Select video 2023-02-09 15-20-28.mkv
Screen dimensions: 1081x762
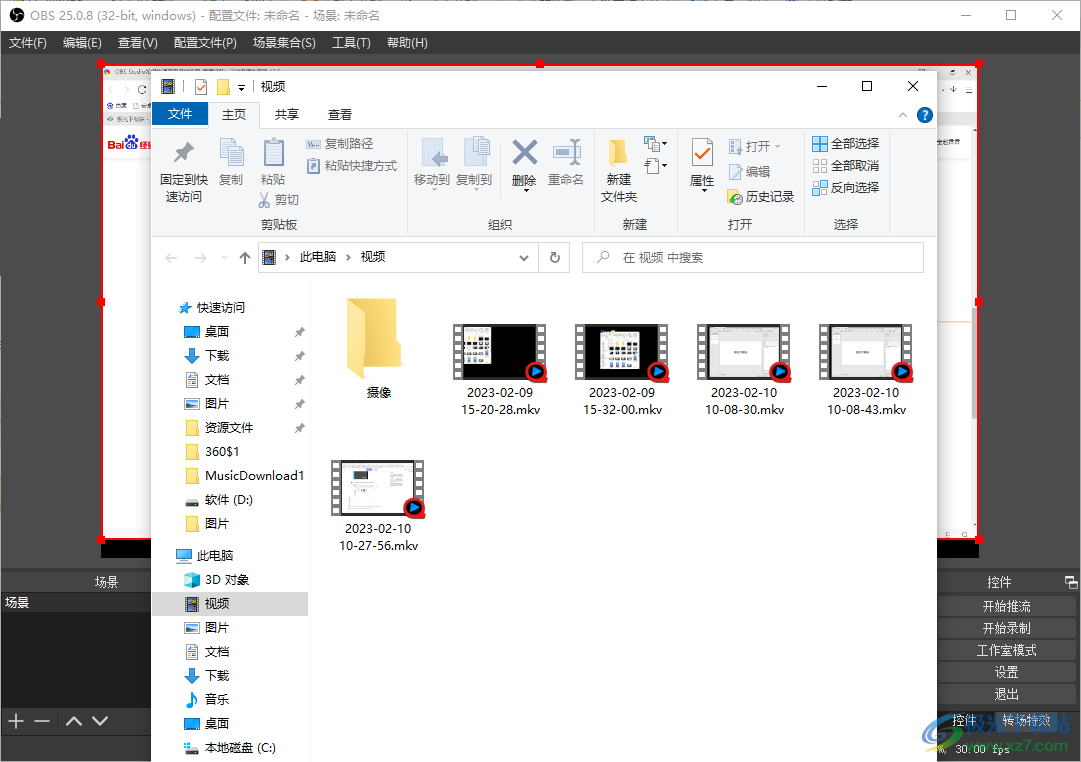(x=500, y=370)
